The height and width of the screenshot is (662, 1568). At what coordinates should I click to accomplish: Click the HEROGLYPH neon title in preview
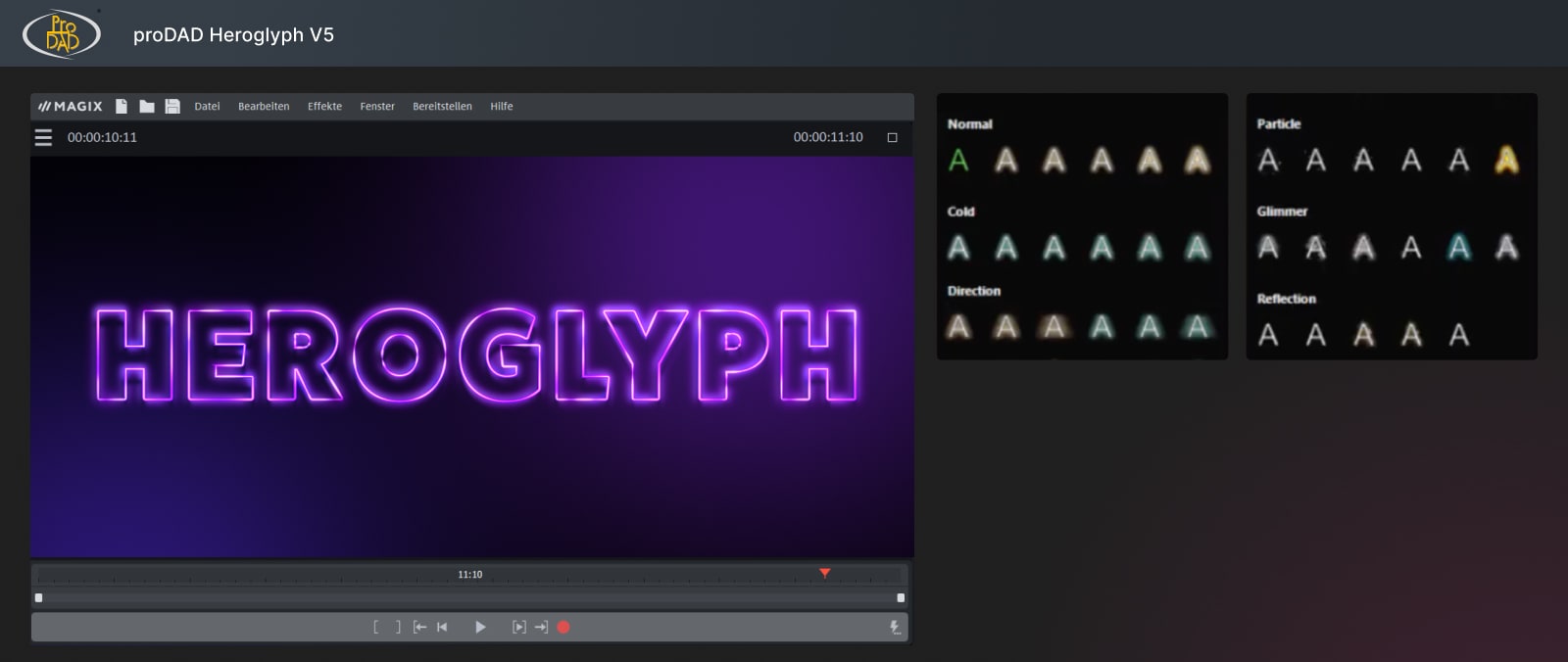(476, 355)
